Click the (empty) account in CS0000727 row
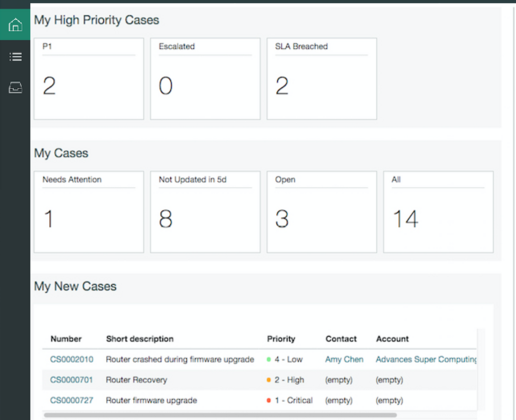516x420 pixels. click(x=389, y=400)
